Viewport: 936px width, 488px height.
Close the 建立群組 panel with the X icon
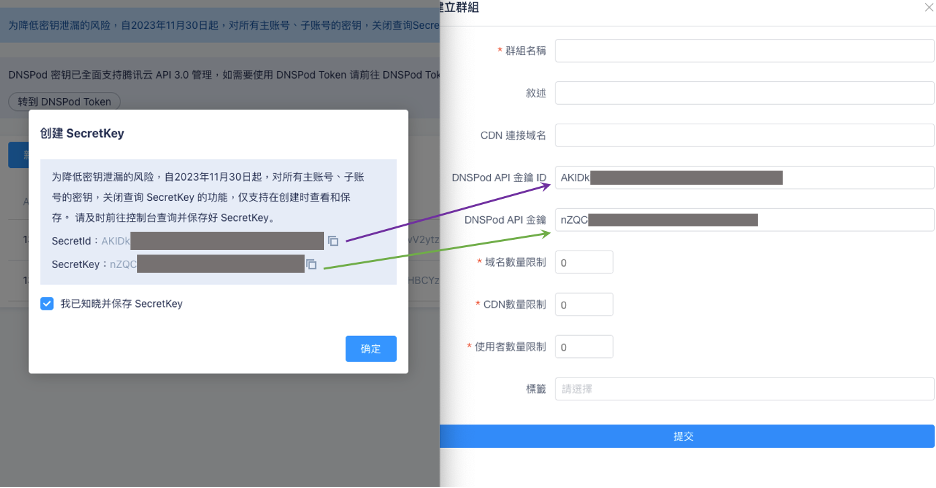click(927, 7)
